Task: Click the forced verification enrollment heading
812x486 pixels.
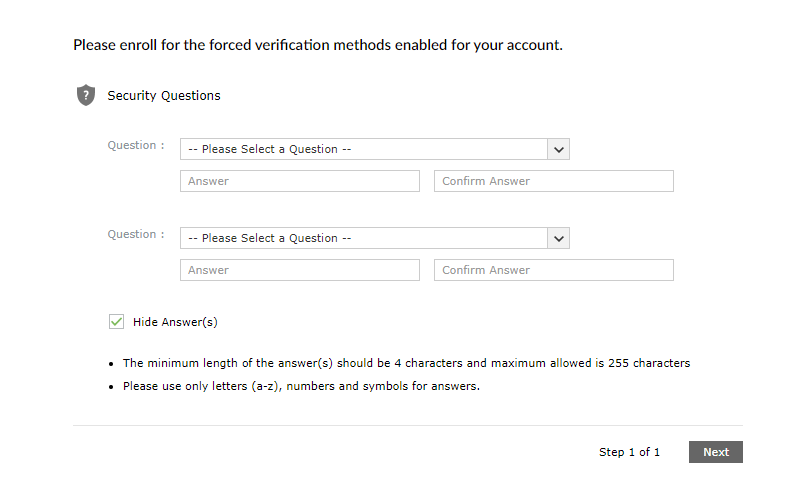Action: click(318, 45)
